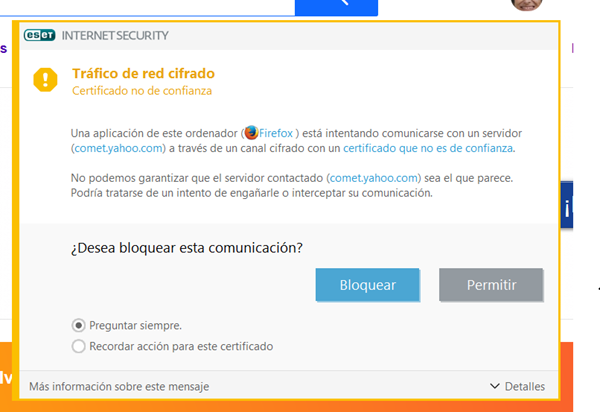
Task: Click the Tráfico de red cifrado heading
Action: [143, 73]
